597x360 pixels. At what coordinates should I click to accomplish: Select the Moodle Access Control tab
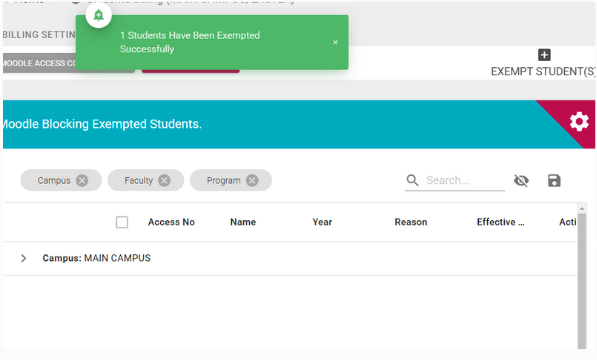[x=40, y=63]
